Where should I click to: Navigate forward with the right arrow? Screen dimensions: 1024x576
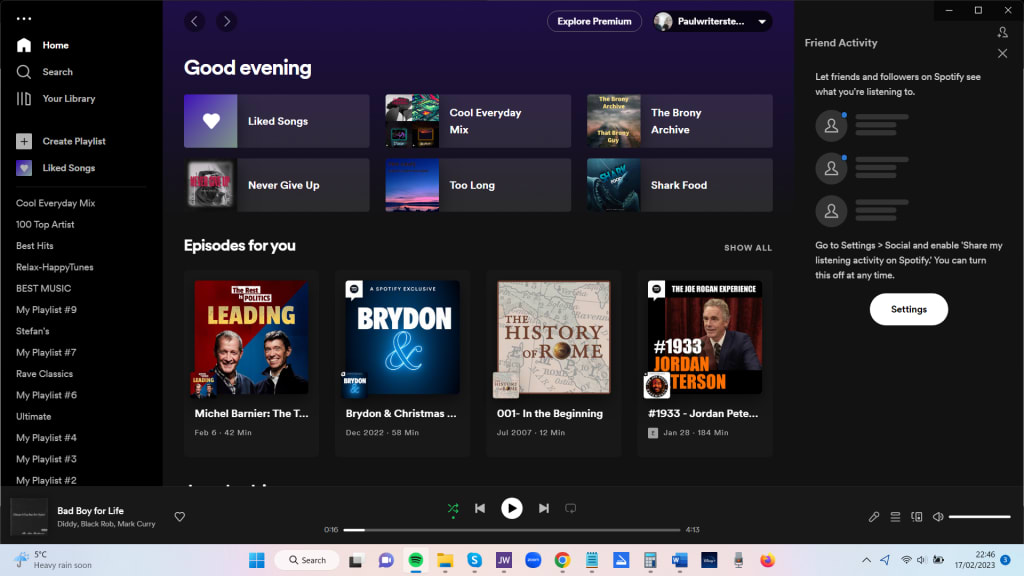click(x=227, y=22)
